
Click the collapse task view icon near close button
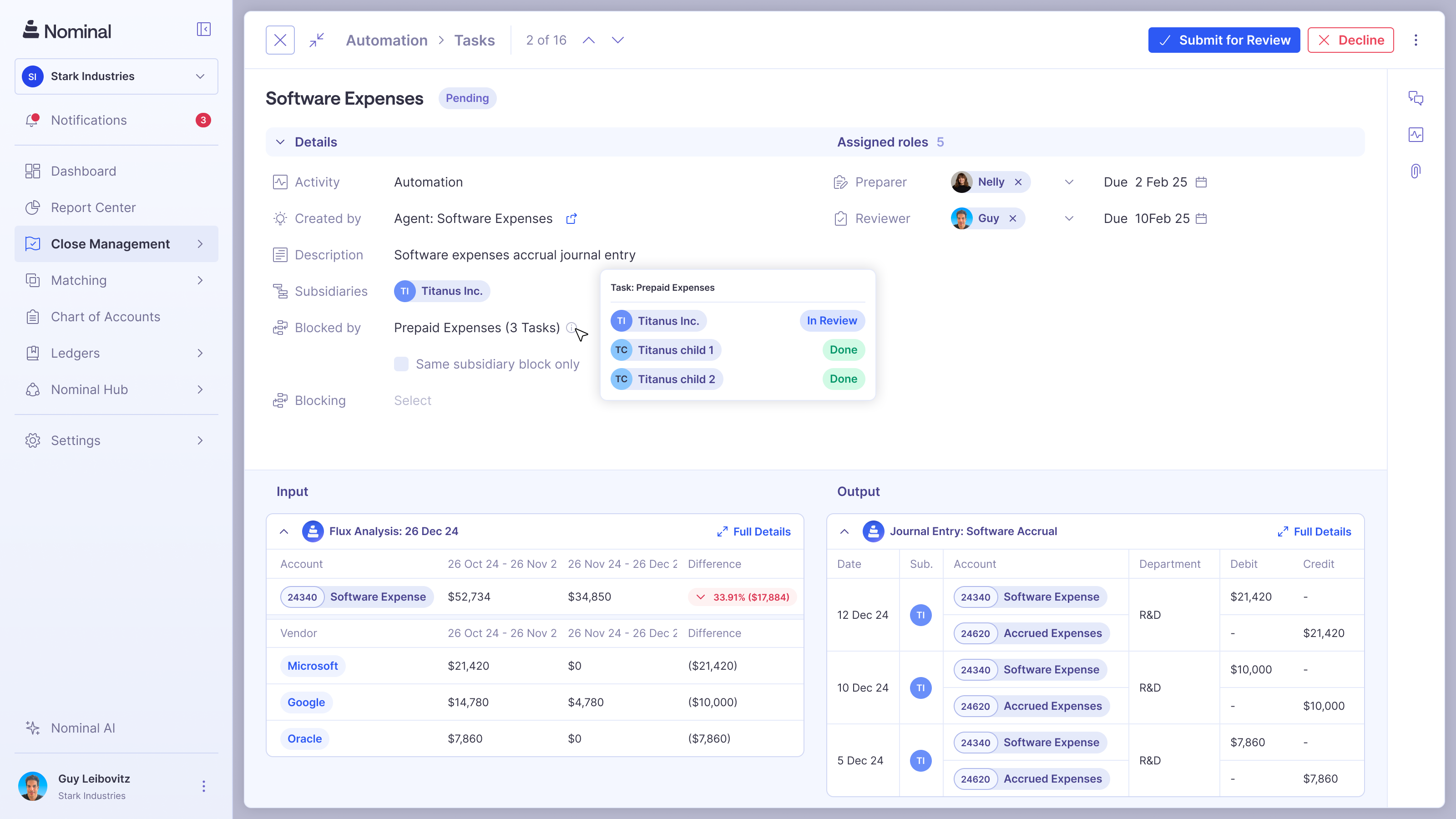[317, 40]
